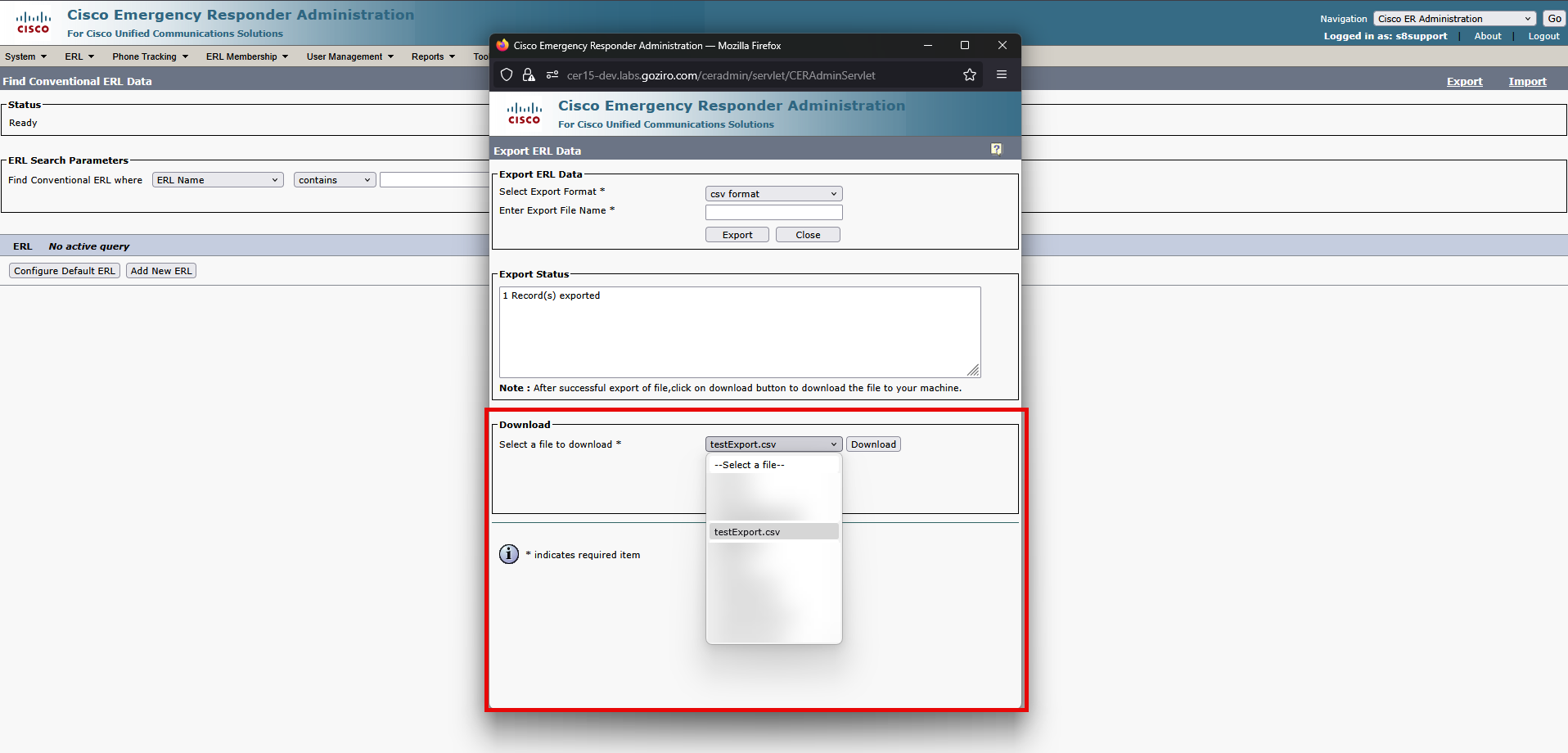Click the Go navigation button
Screen dimensions: 1568x753
pos(1554,19)
